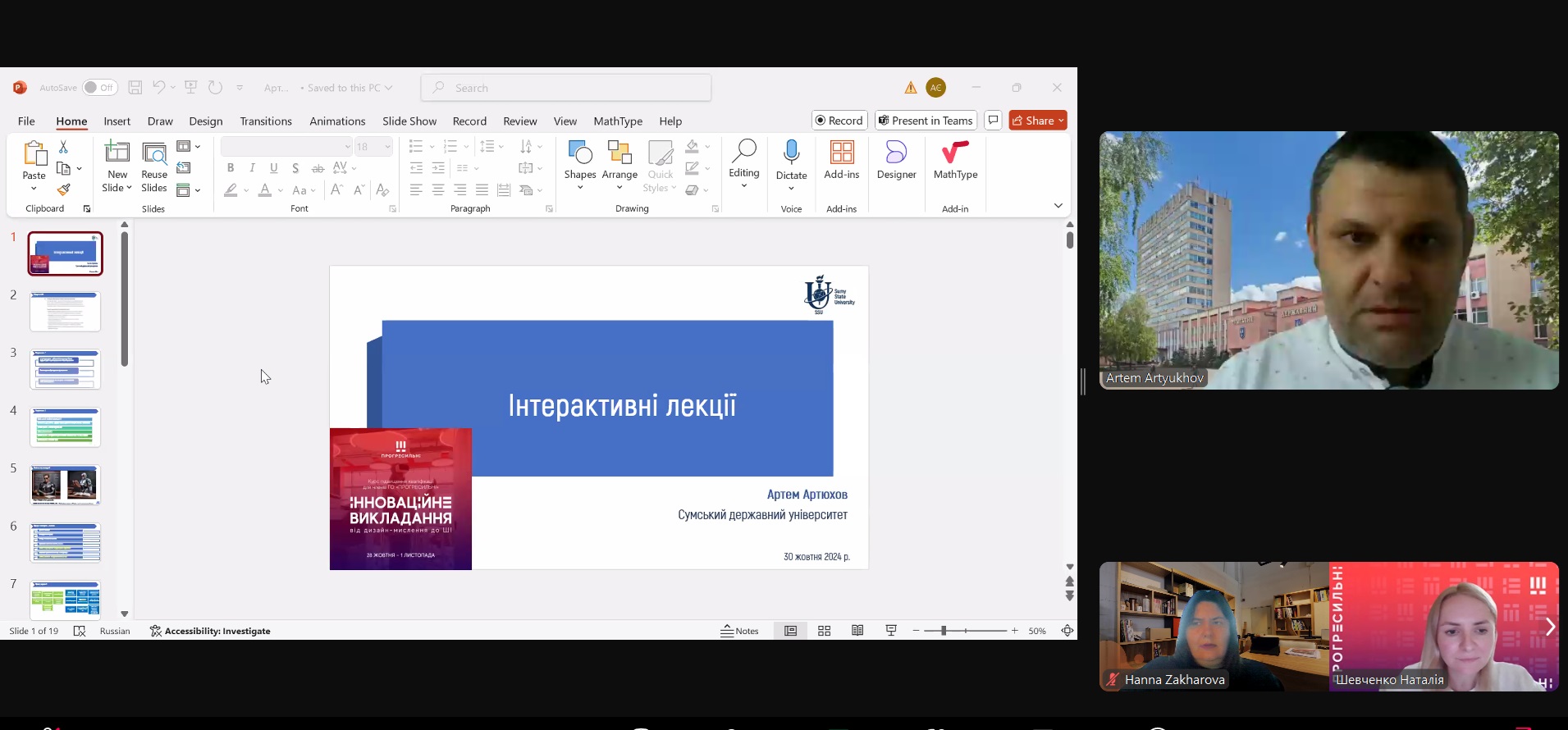Launch MathType add-in

pyautogui.click(x=955, y=160)
